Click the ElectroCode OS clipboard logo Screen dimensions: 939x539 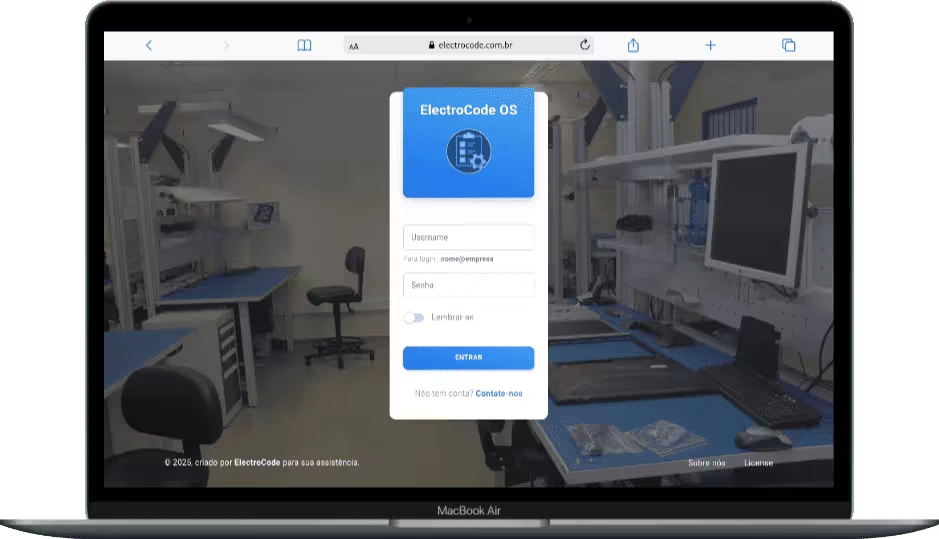tap(468, 151)
